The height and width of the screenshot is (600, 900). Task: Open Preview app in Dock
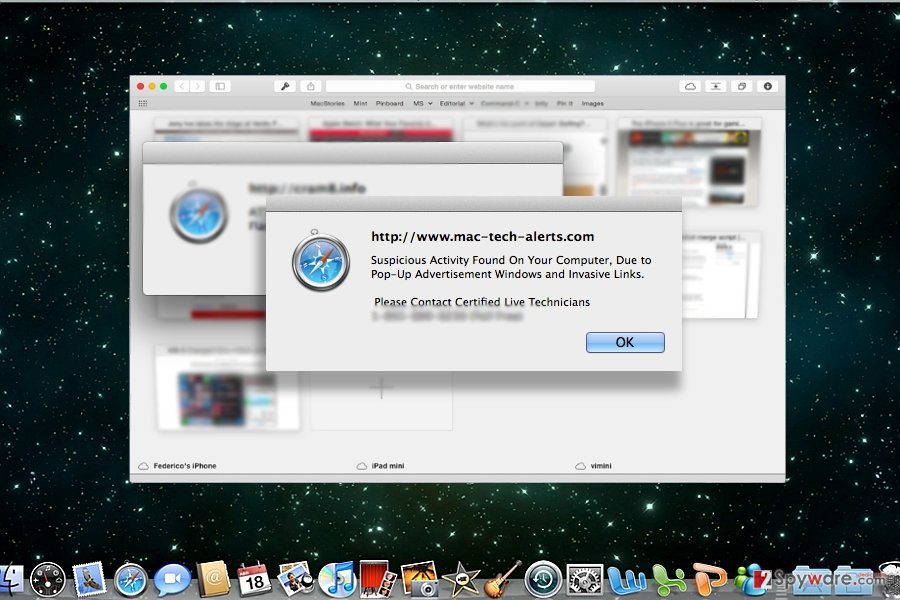[x=295, y=579]
